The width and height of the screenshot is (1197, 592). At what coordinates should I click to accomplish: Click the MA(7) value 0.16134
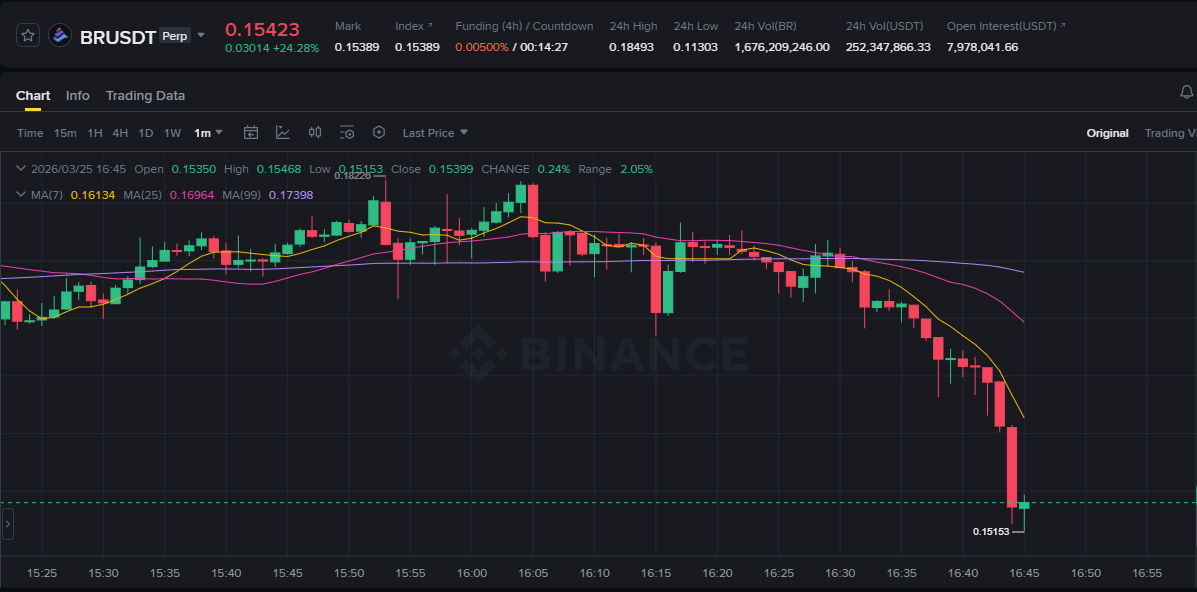click(92, 195)
